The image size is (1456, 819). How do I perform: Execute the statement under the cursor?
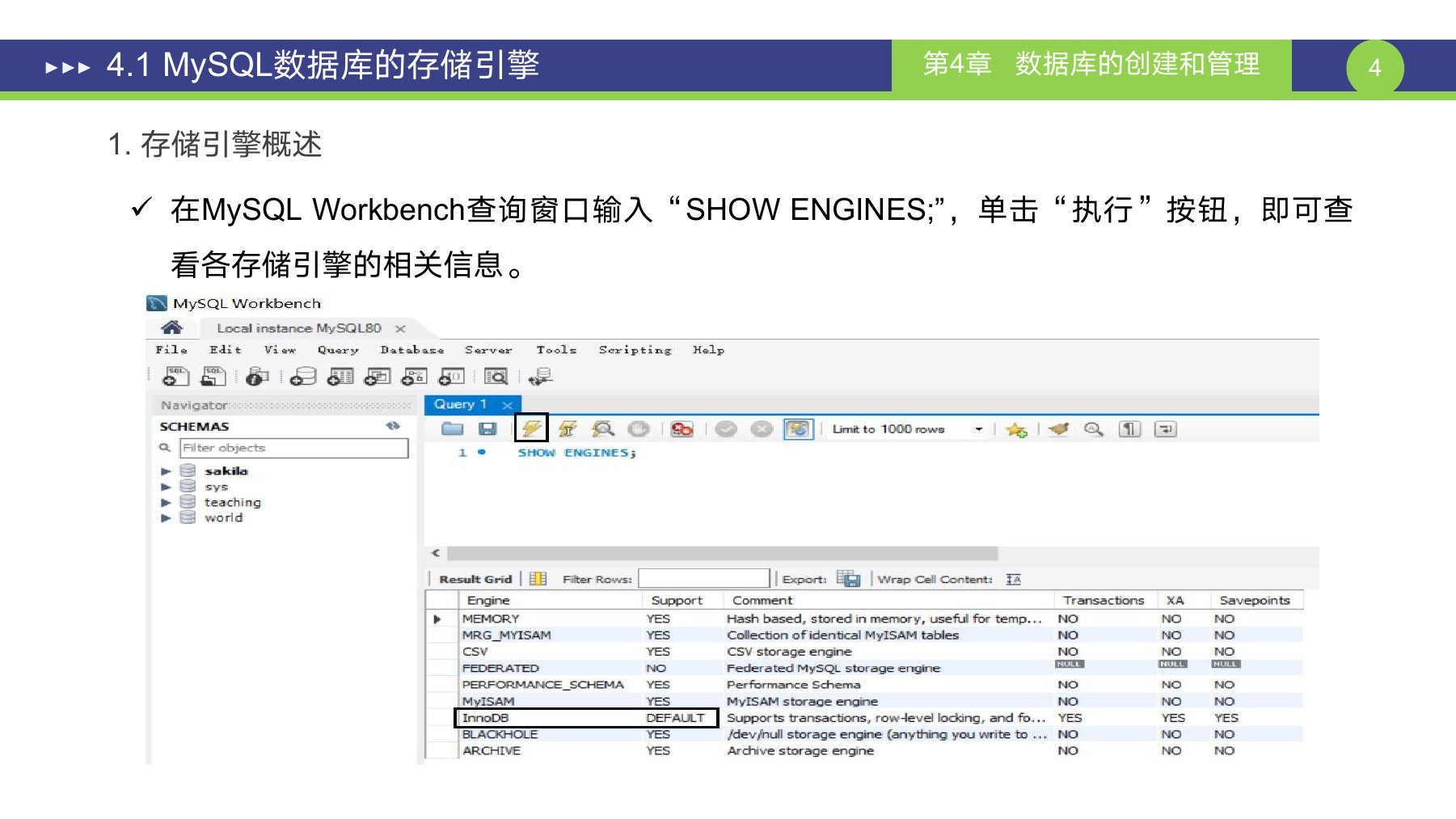(x=568, y=428)
